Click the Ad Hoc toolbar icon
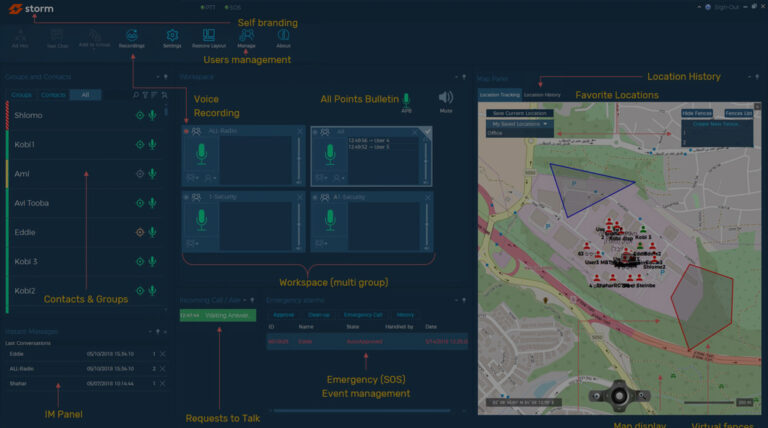This screenshot has width=768, height=428. pyautogui.click(x=20, y=39)
